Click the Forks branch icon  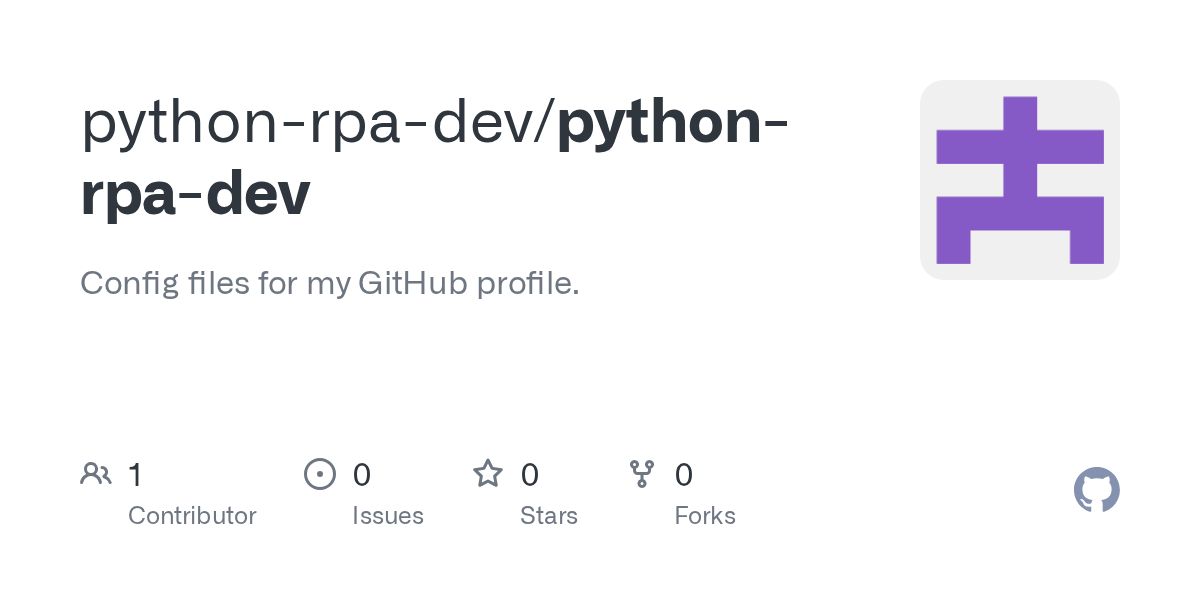point(642,474)
